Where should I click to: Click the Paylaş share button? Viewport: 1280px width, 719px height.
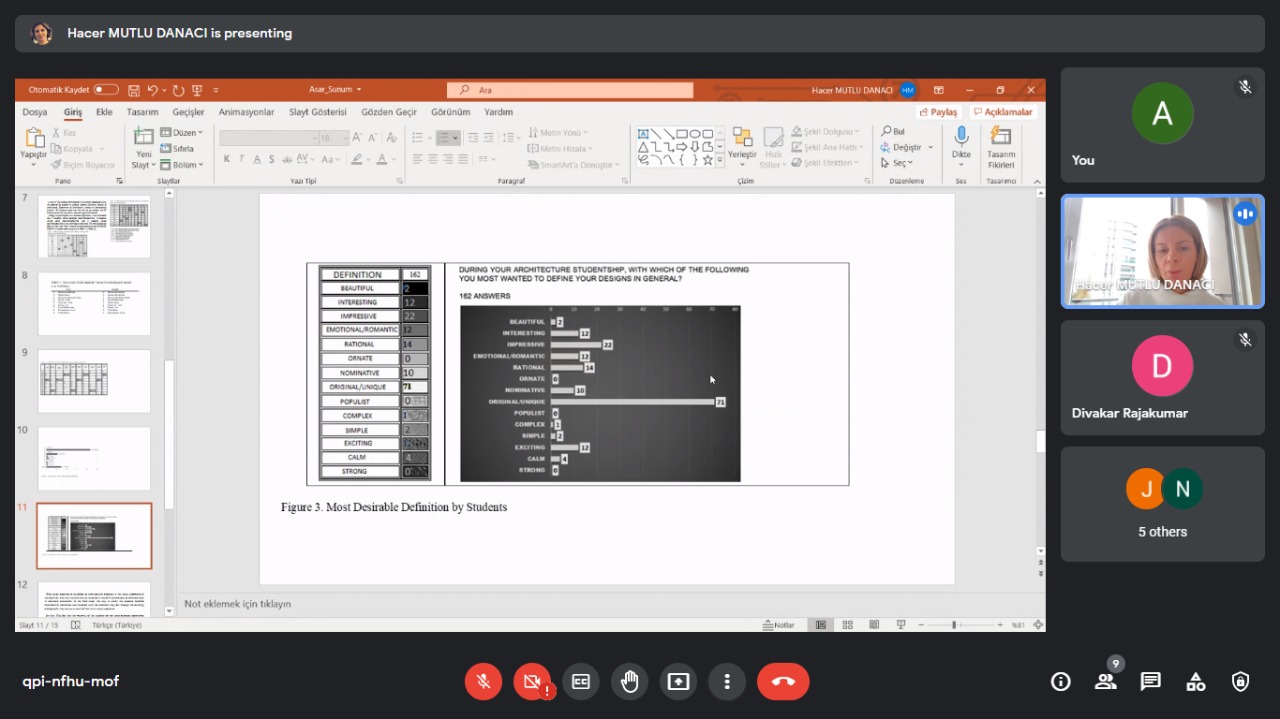[x=939, y=112]
